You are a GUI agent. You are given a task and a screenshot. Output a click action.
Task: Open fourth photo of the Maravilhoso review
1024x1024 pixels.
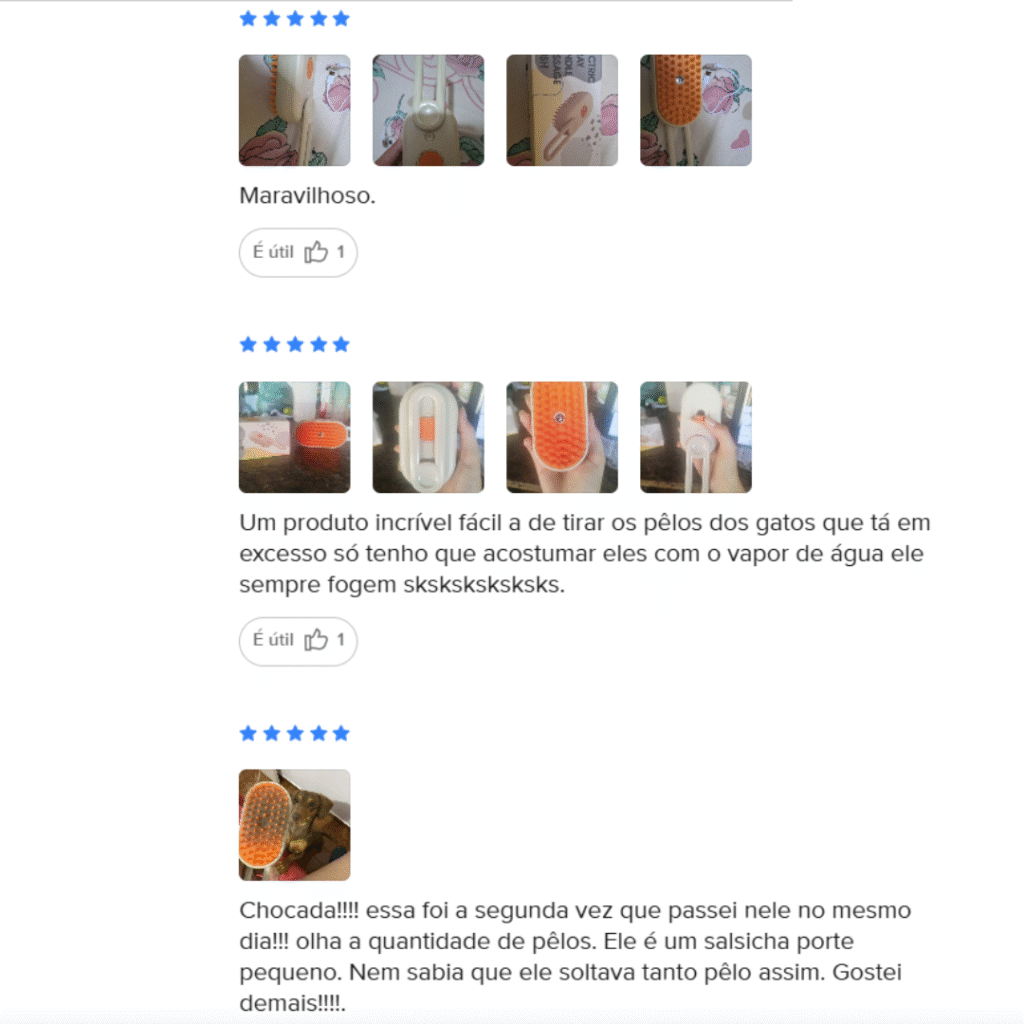pyautogui.click(x=696, y=110)
